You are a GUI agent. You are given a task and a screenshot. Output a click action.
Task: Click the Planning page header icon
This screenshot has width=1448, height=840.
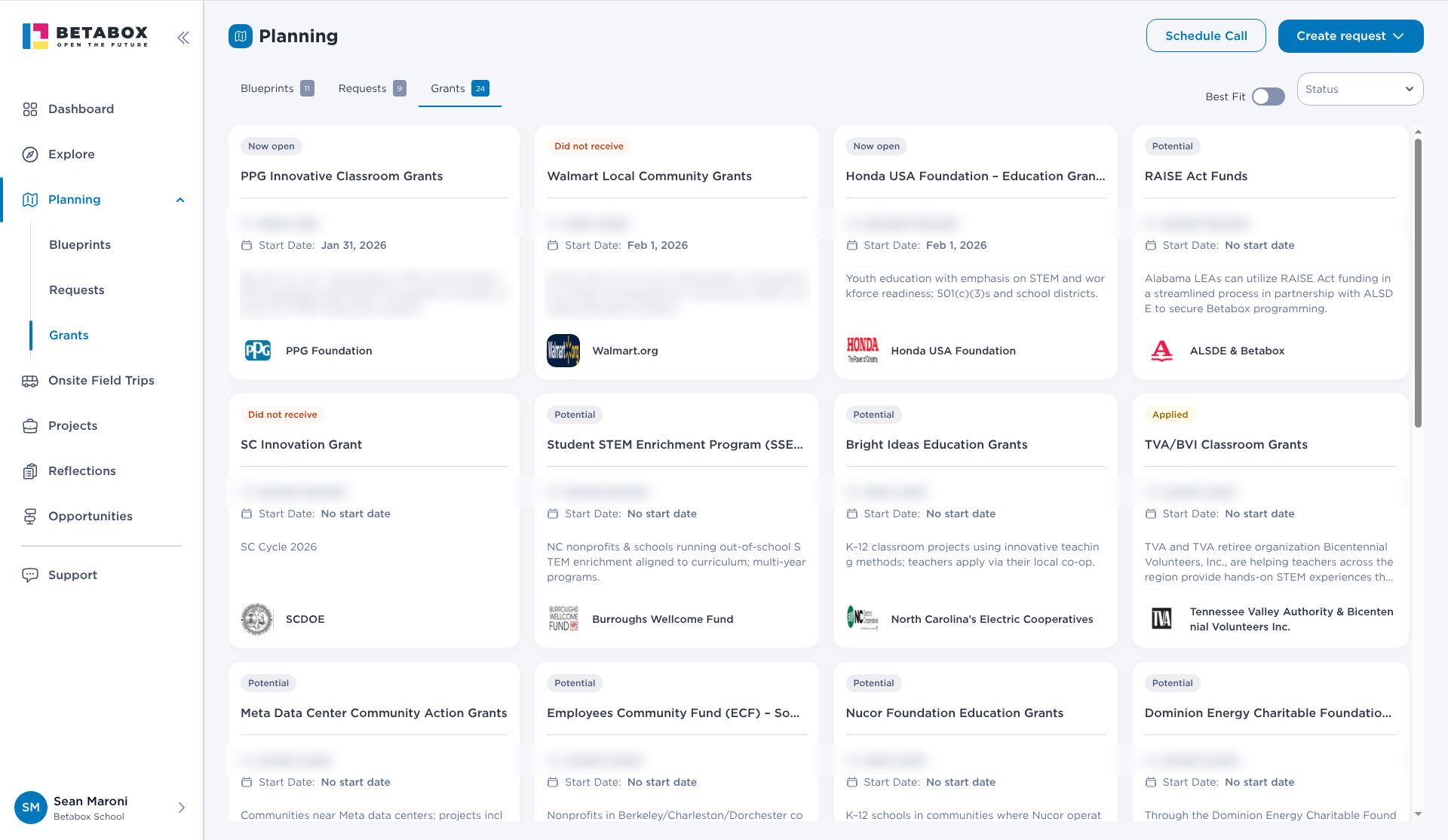coord(241,36)
